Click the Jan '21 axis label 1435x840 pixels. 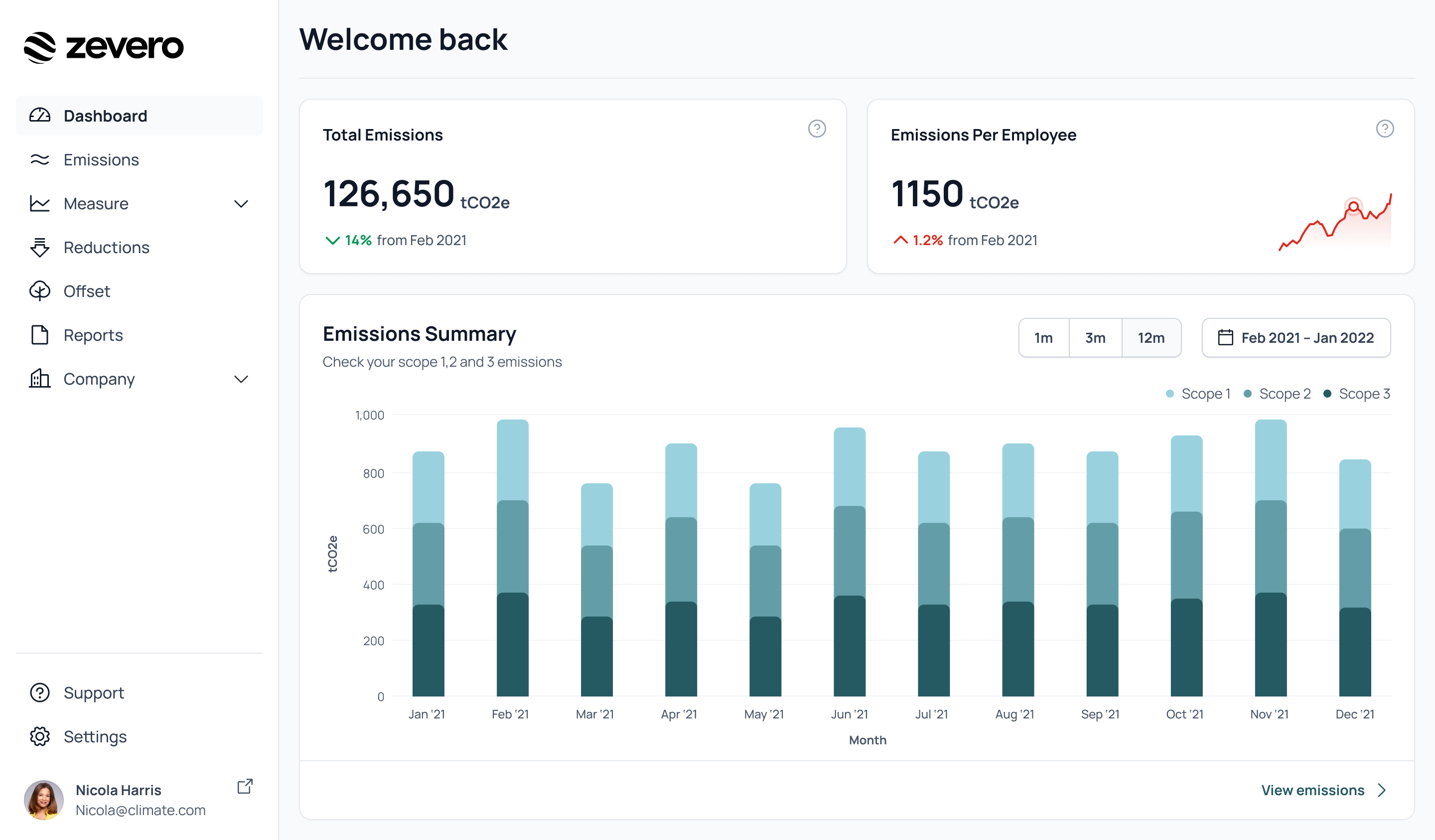(427, 714)
